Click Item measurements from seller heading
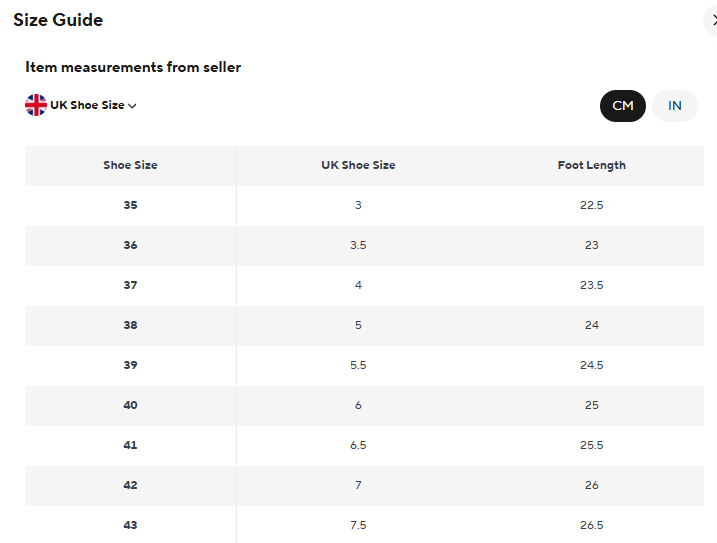Viewport: 717px width, 543px height. pyautogui.click(x=133, y=67)
